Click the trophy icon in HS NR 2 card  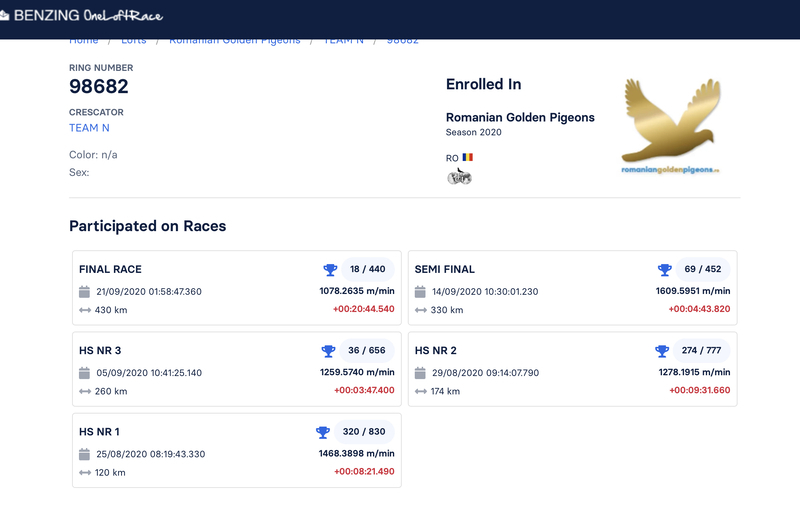(x=661, y=351)
